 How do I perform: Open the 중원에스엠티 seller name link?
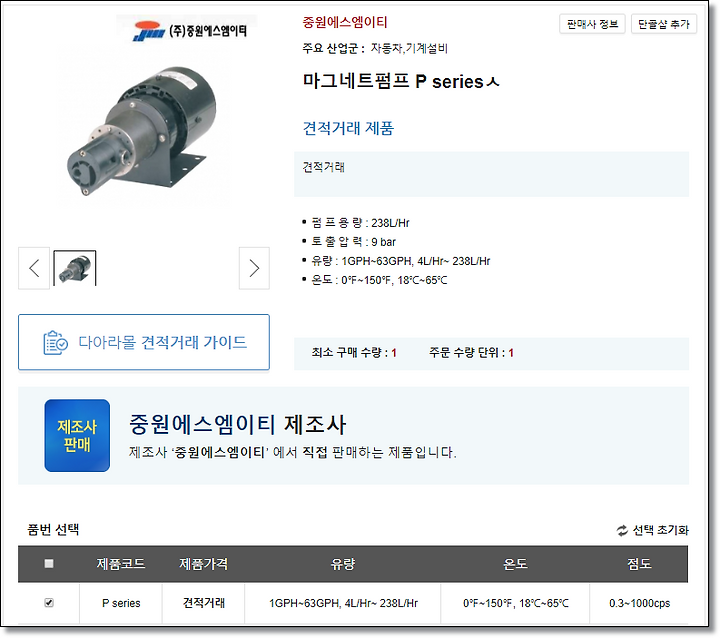coord(345,22)
